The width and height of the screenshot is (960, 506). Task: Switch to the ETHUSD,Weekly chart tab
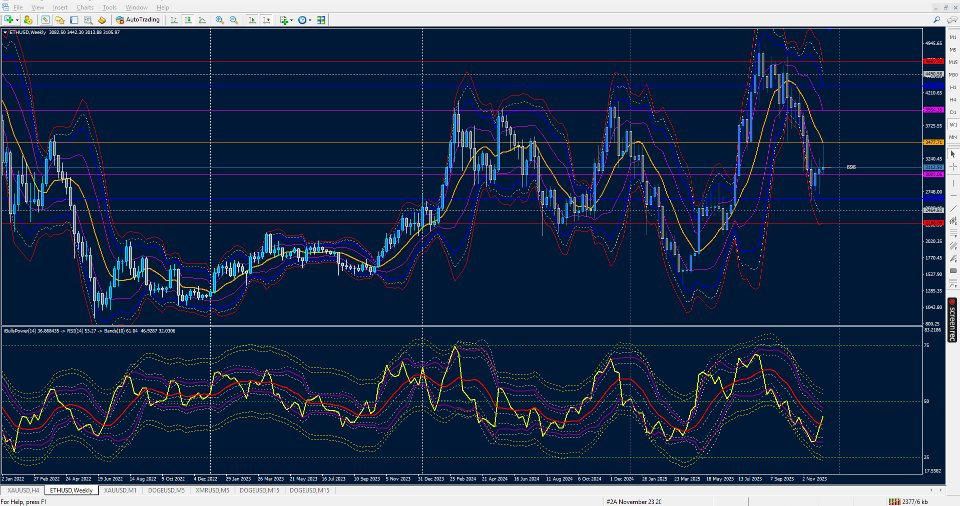(x=71, y=491)
